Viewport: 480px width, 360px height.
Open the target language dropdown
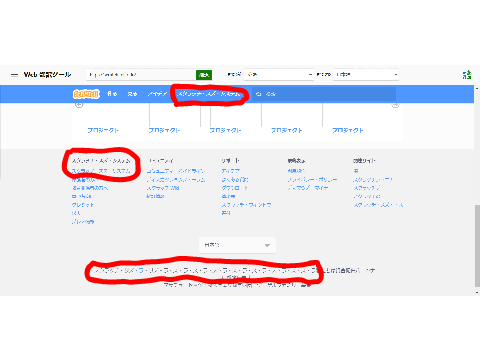(366, 74)
